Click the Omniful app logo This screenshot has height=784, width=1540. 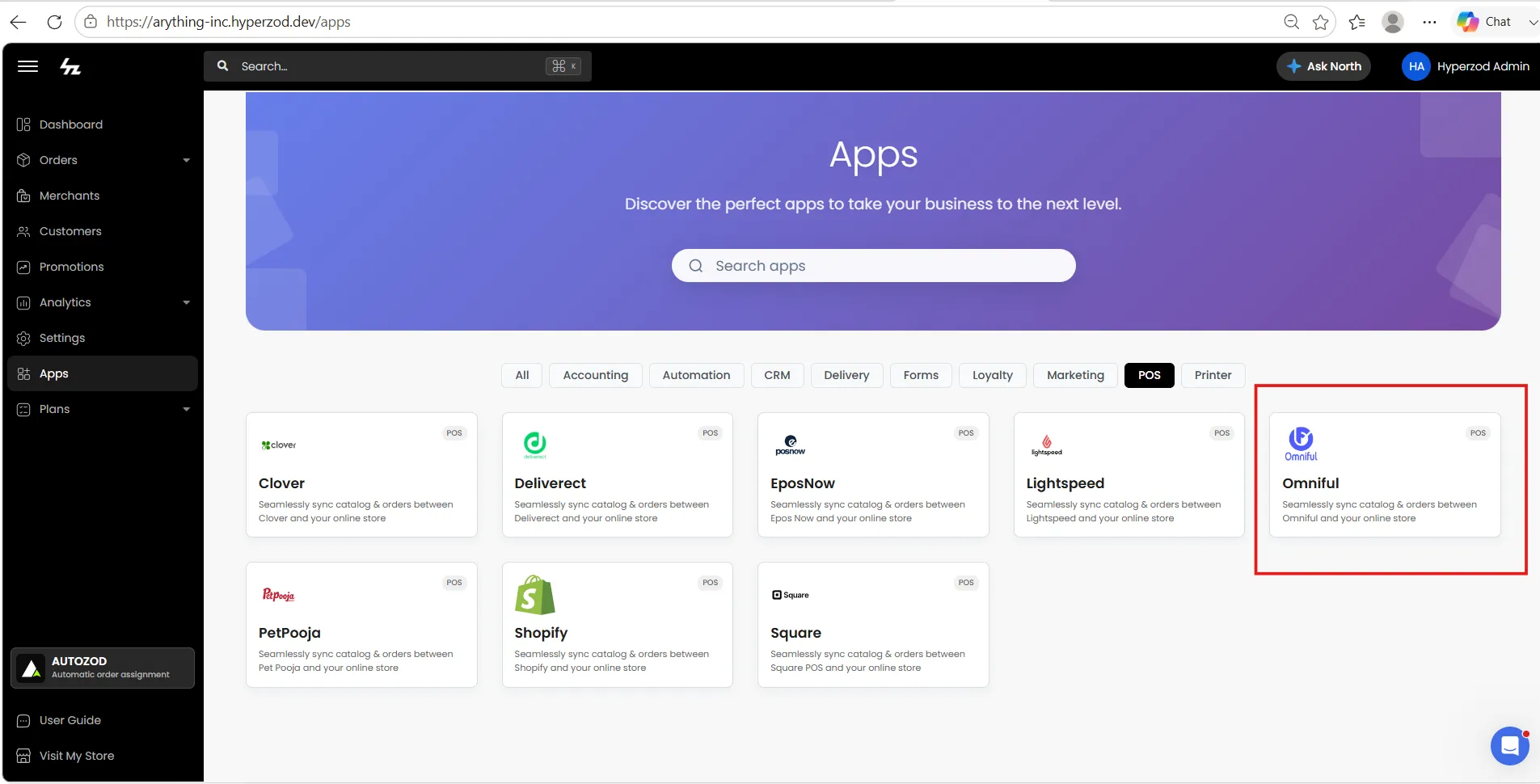point(1302,444)
